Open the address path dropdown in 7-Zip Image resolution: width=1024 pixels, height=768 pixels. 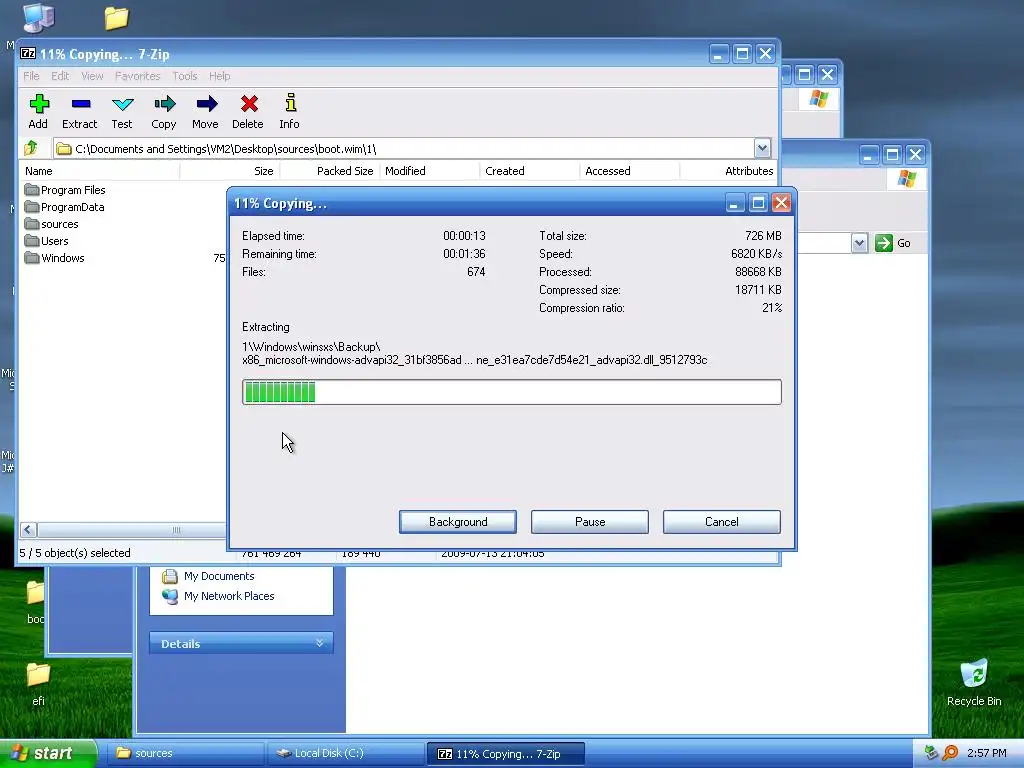click(x=762, y=148)
